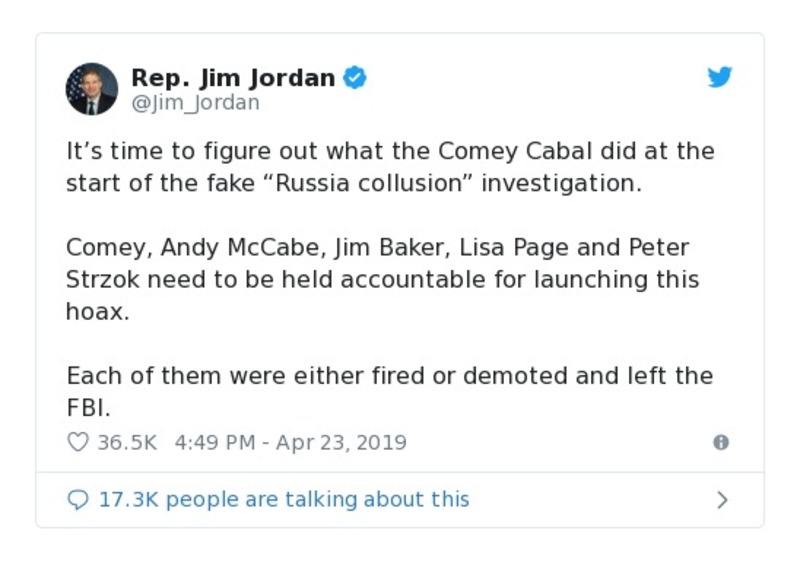
Task: Click the paragraph starting "It's time to figure"
Action: 390,168
